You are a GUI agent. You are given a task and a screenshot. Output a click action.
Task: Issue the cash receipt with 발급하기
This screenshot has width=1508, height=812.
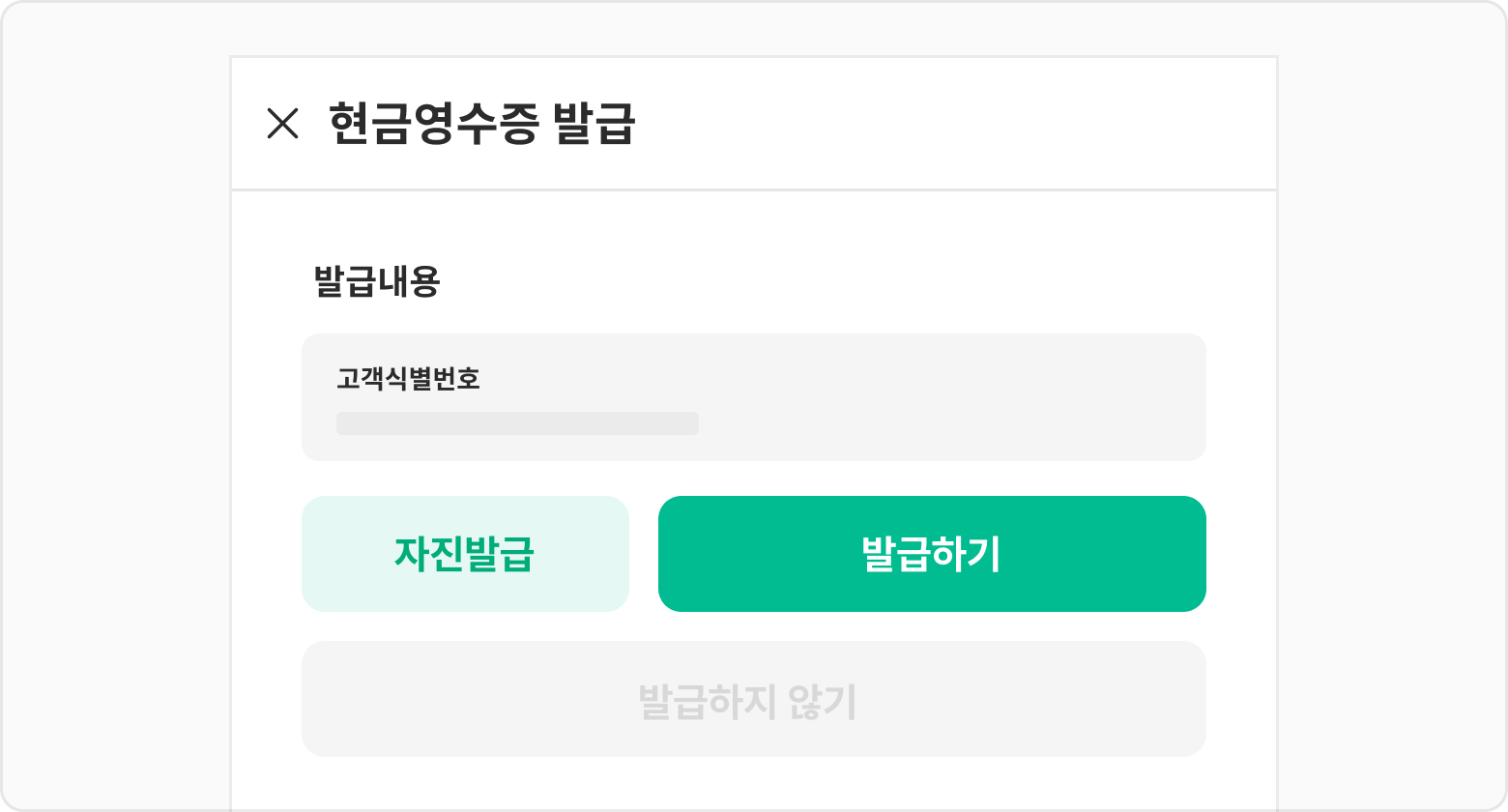[932, 554]
